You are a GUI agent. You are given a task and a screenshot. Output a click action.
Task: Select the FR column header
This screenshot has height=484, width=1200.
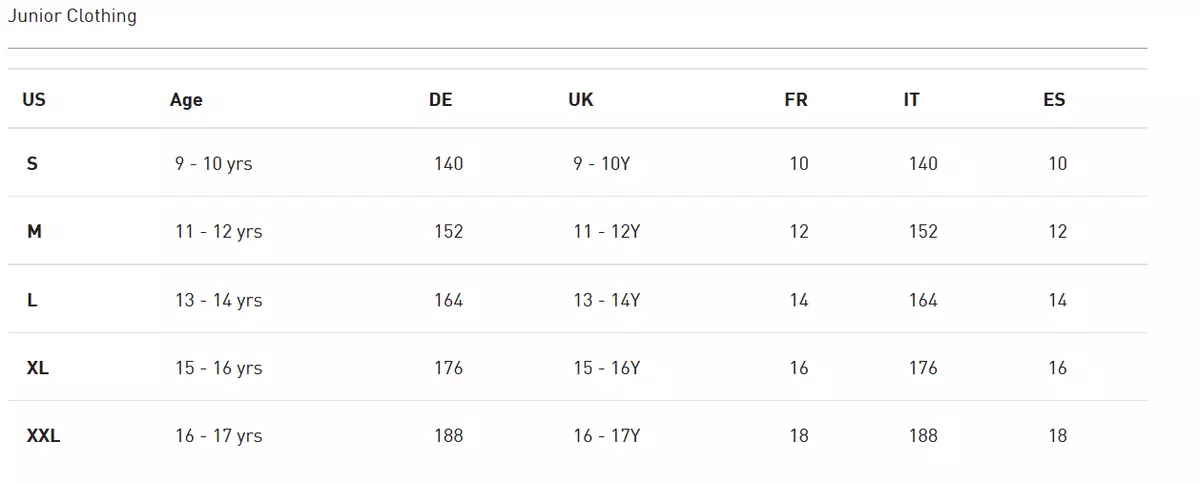coord(796,100)
